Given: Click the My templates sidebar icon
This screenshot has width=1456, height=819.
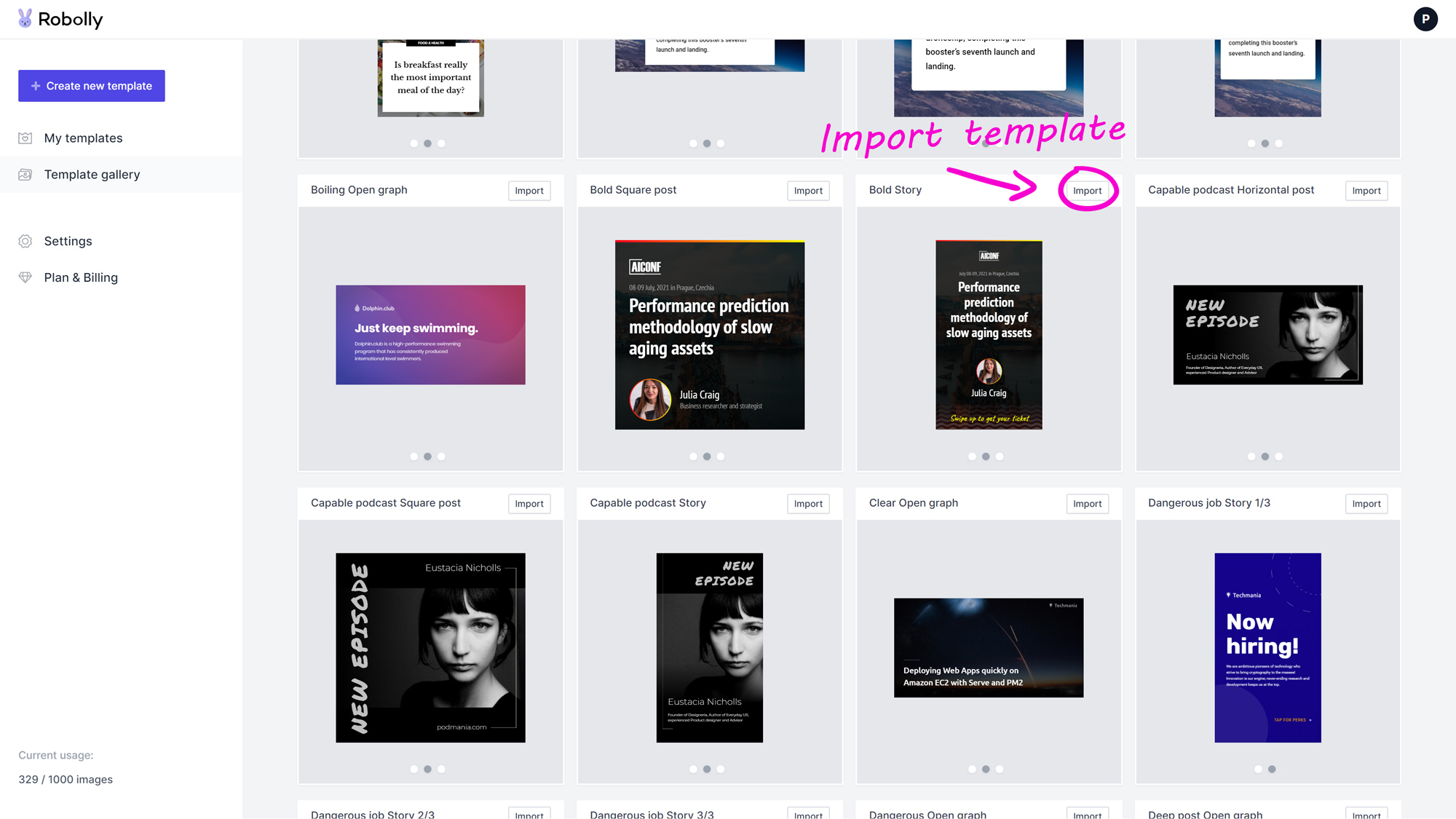Looking at the screenshot, I should click(25, 138).
